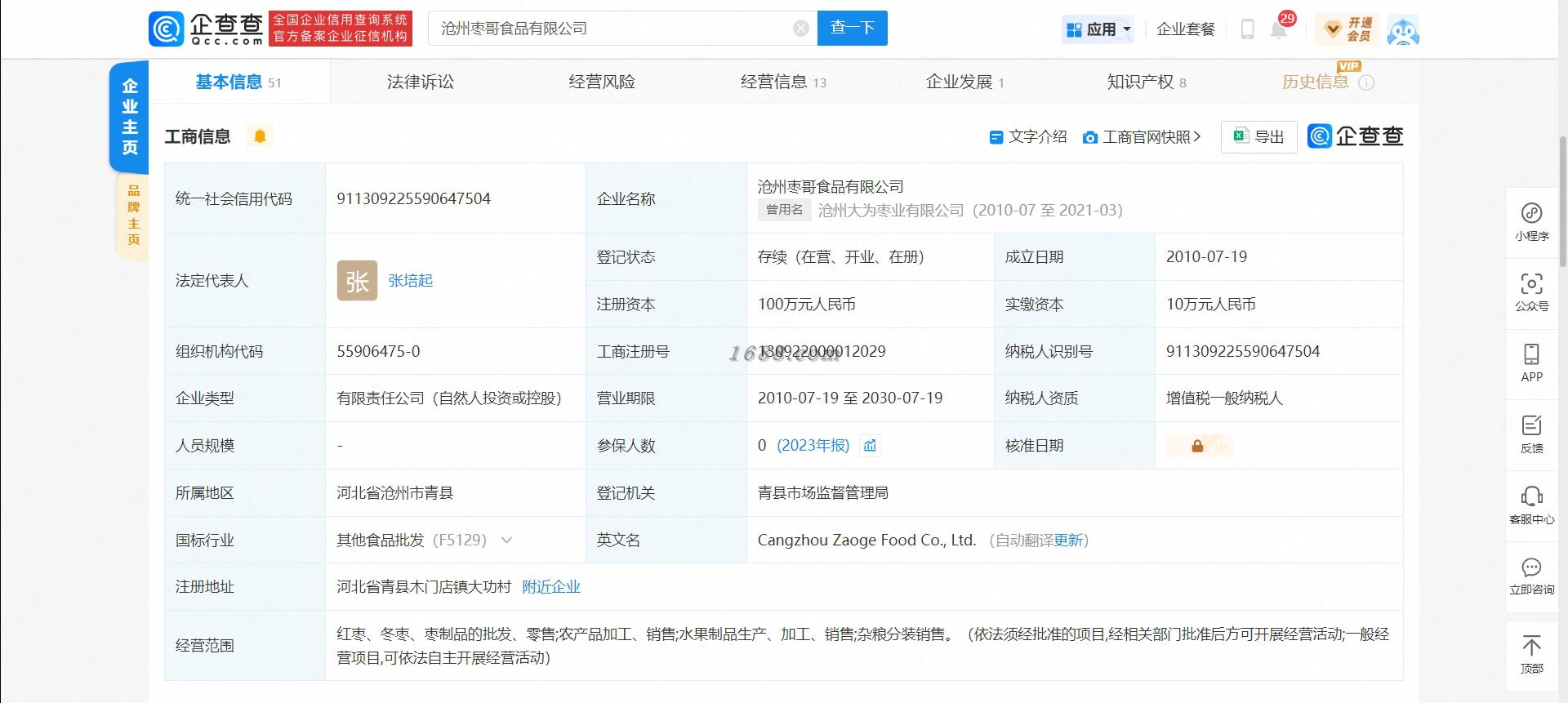The width and height of the screenshot is (1568, 703).
Task: Open 公众号 sidebar item
Action: 1531,293
